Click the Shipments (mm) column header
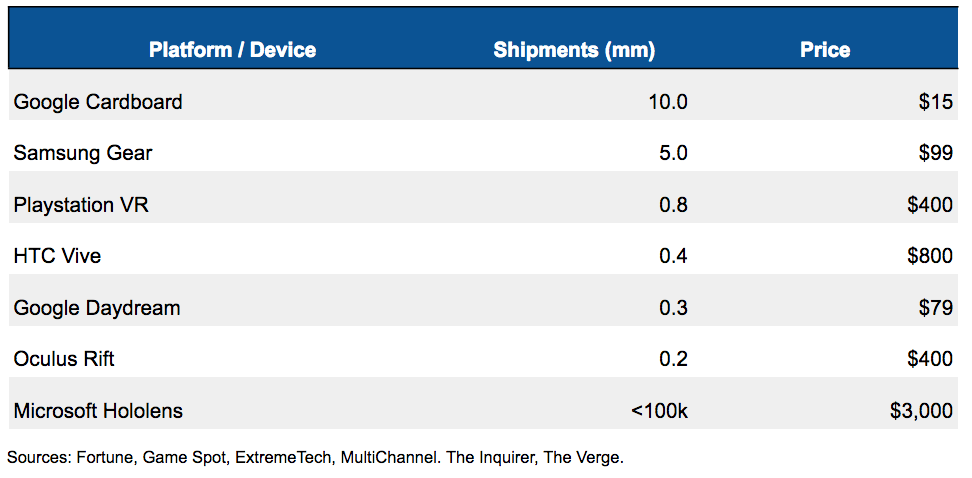Image resolution: width=972 pixels, height=478 pixels. [x=574, y=50]
